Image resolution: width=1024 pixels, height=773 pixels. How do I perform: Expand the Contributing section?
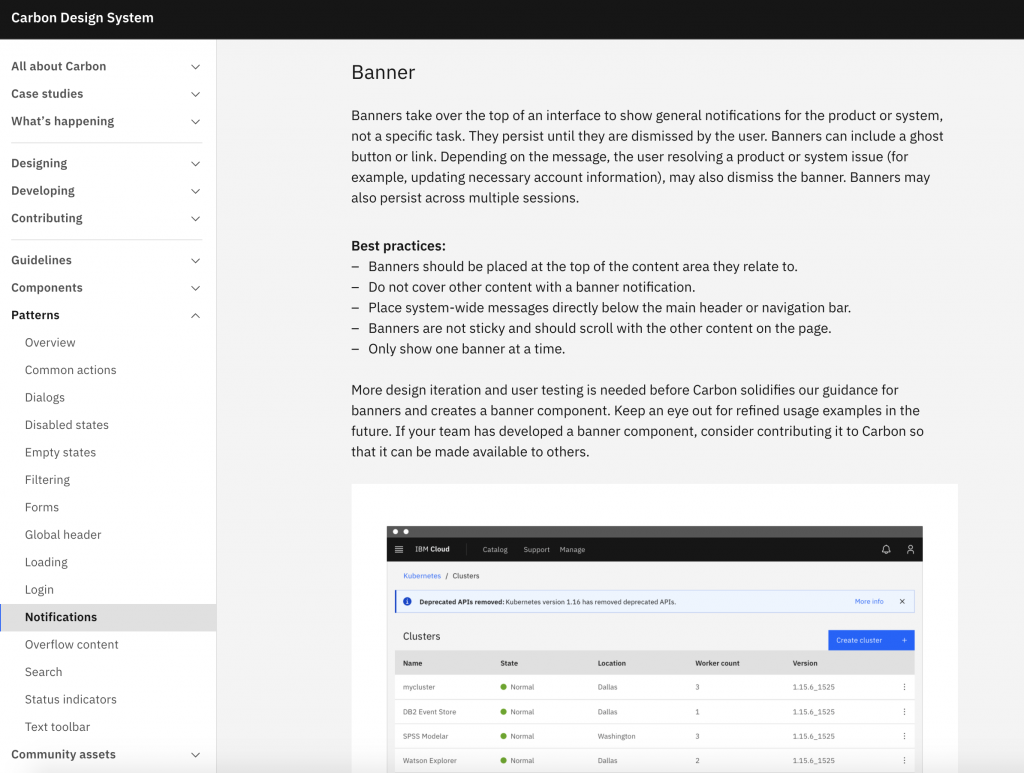point(106,218)
